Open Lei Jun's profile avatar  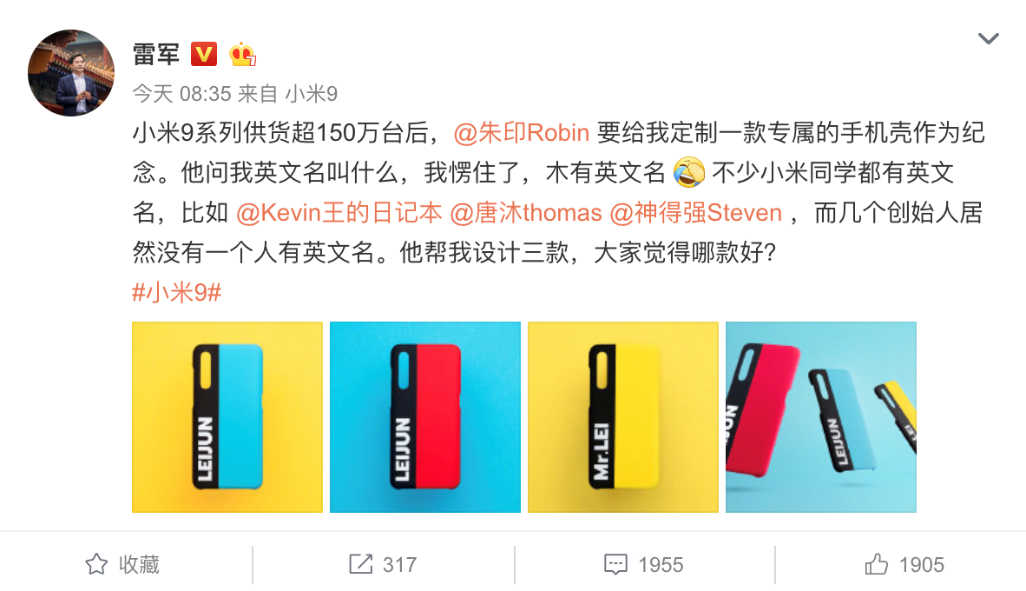coord(71,73)
